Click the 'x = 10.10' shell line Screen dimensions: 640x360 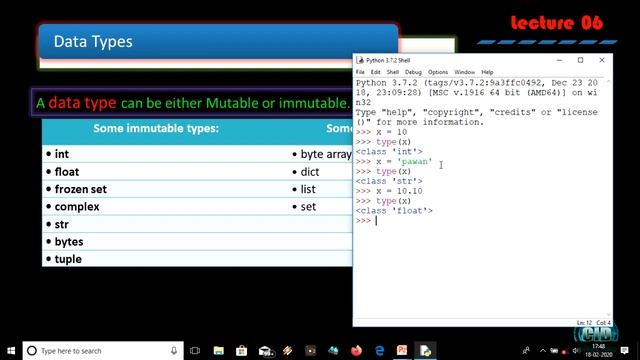(x=389, y=191)
